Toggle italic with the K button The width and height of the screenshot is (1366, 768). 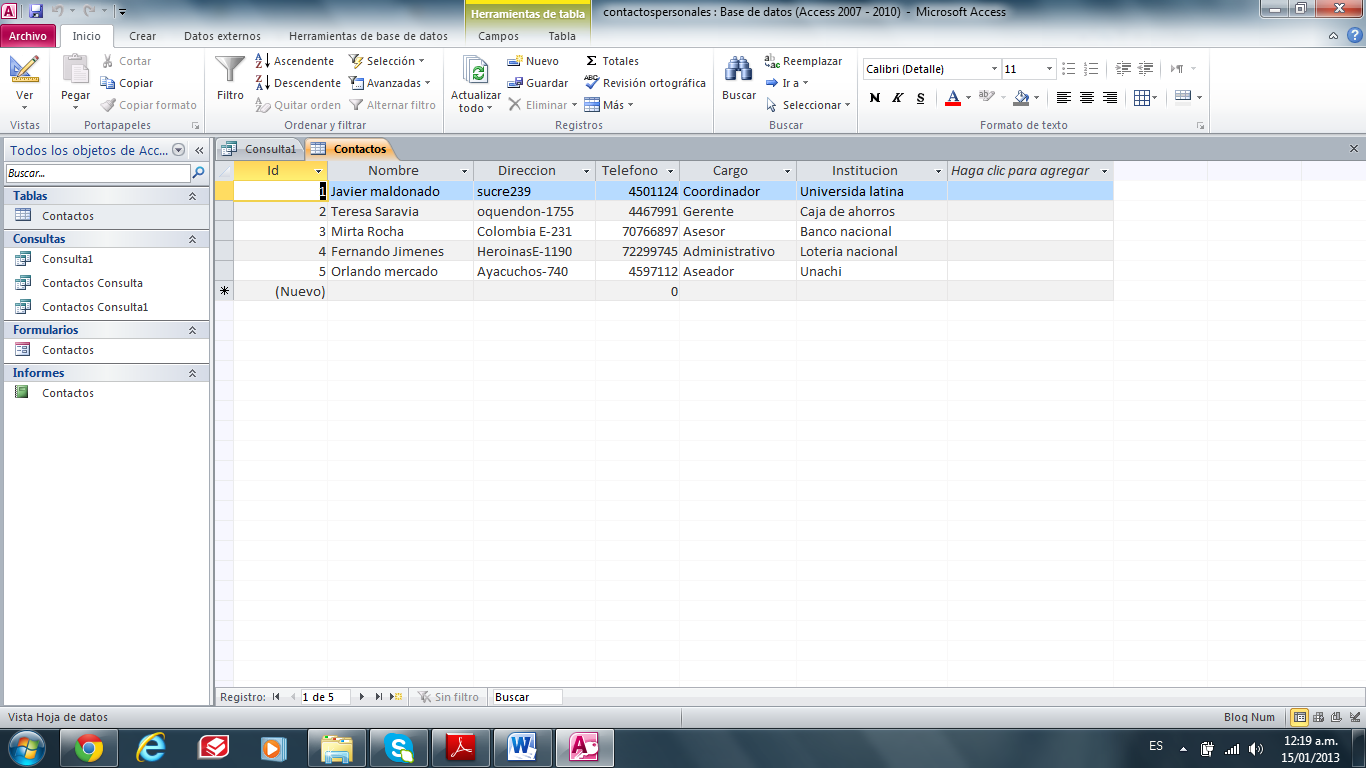896,97
